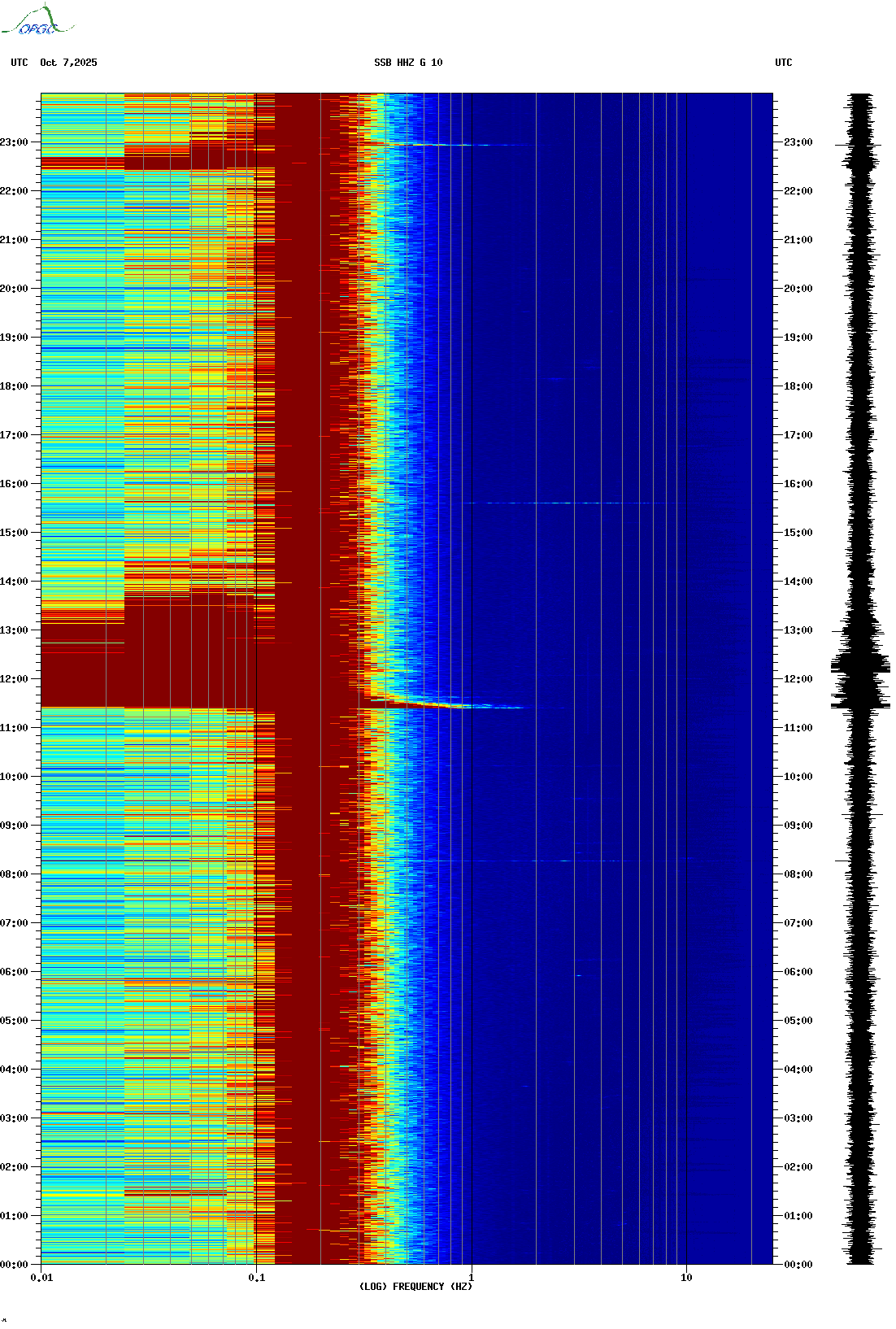This screenshot has height=1329, width=896.
Task: Click the 23:00 label on the left time axis
Action: (14, 142)
